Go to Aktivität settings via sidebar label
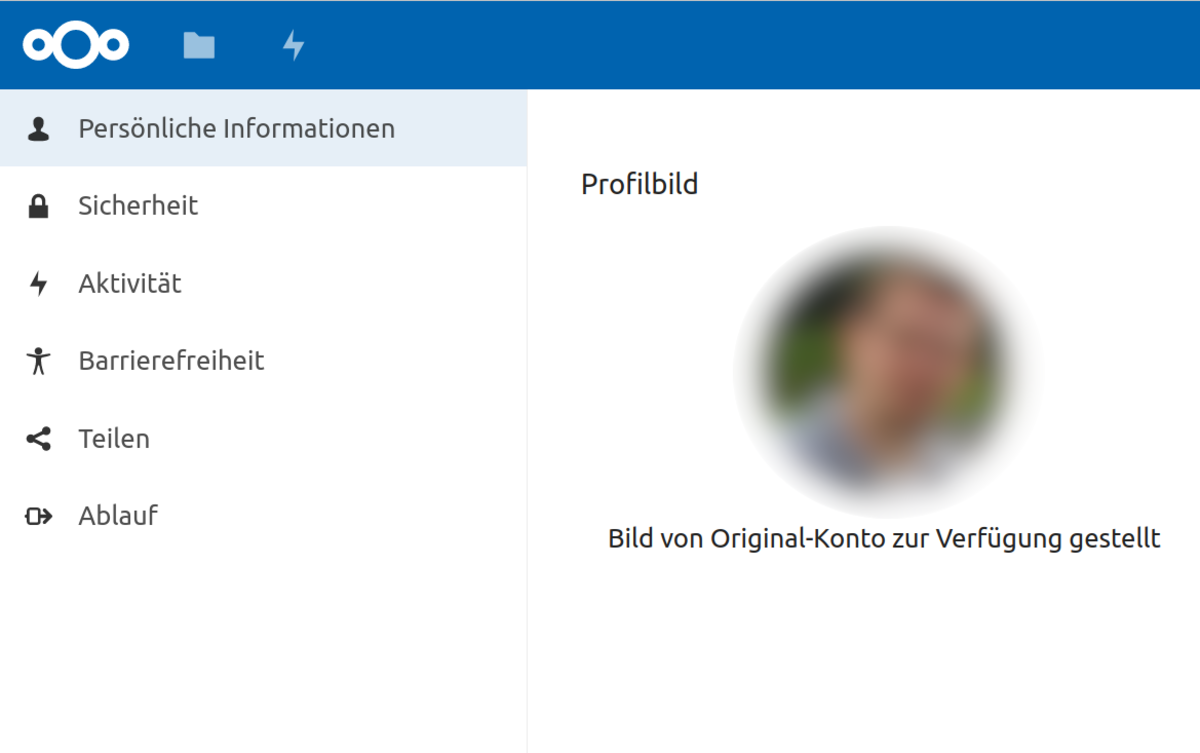Image resolution: width=1200 pixels, height=753 pixels. 130,284
